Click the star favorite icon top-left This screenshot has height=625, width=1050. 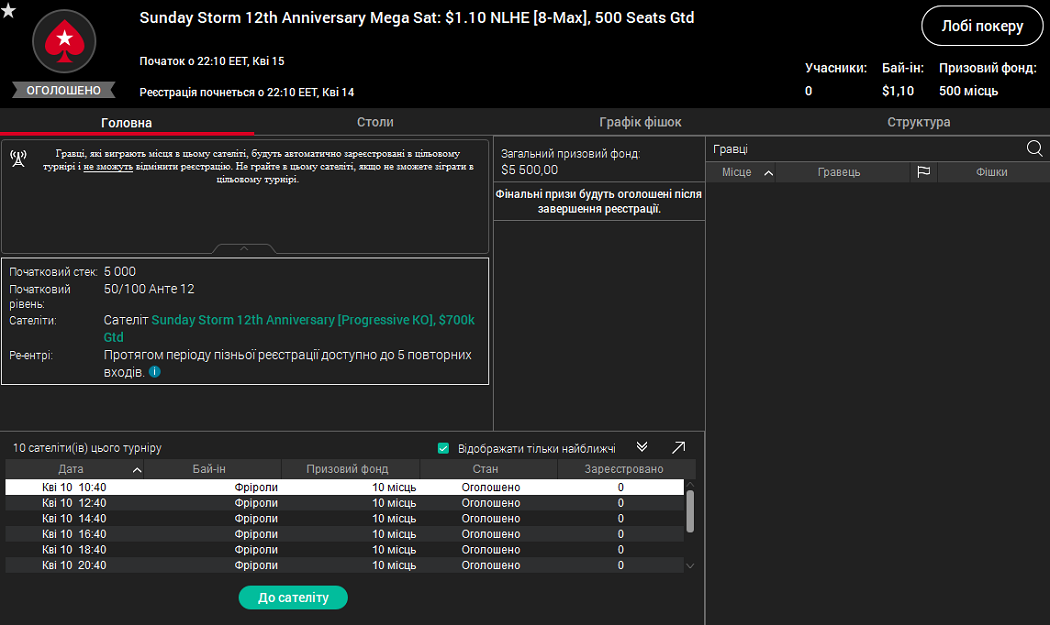click(x=10, y=12)
